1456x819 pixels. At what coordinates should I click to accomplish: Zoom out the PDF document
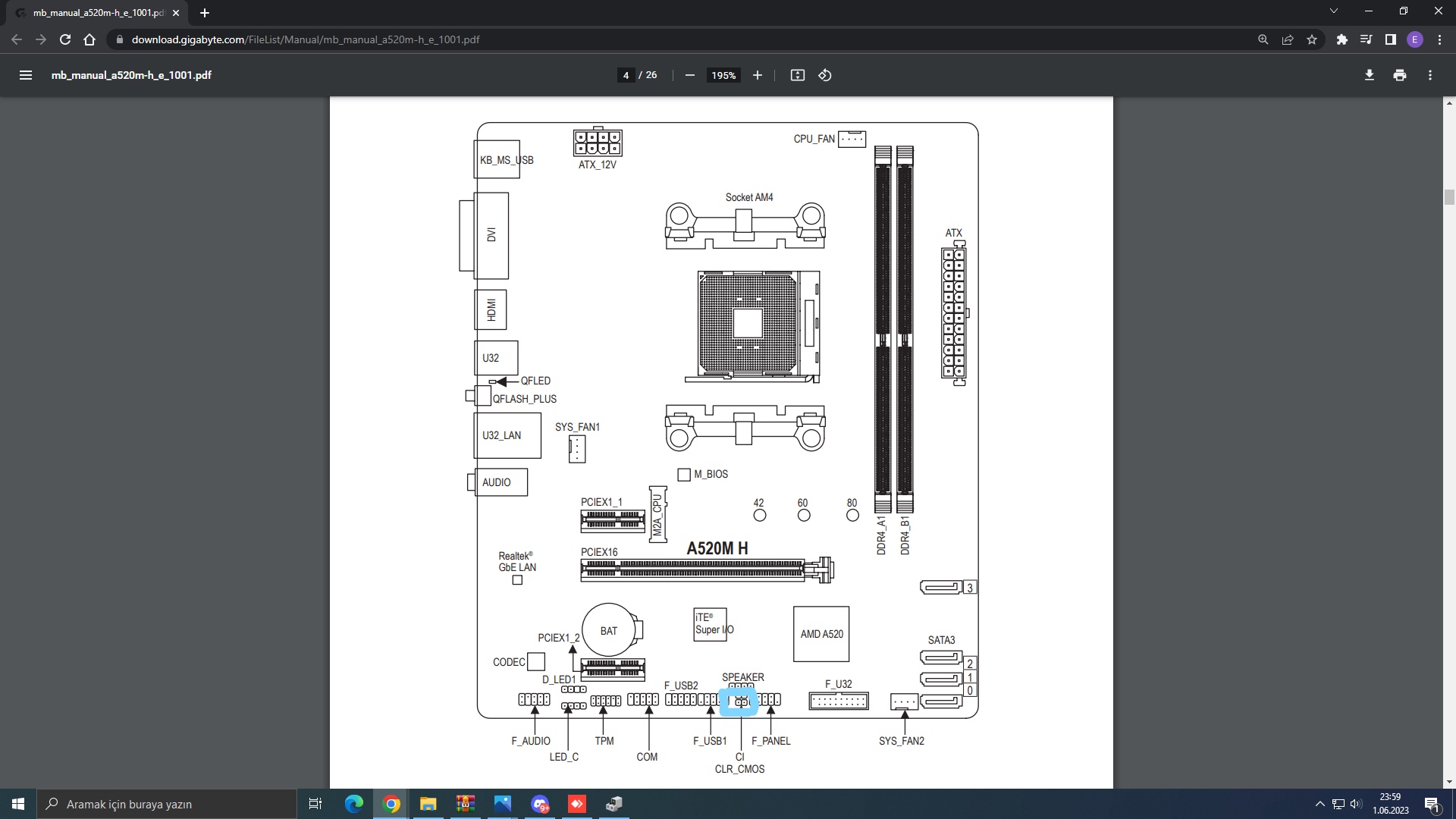[689, 75]
